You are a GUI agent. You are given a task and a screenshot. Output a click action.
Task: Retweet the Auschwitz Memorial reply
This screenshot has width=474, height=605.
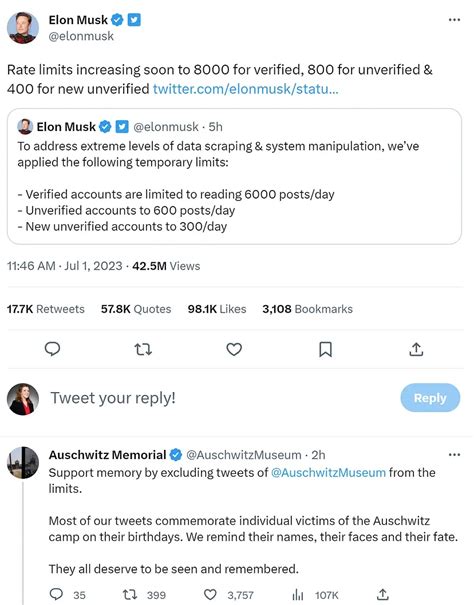point(130,595)
